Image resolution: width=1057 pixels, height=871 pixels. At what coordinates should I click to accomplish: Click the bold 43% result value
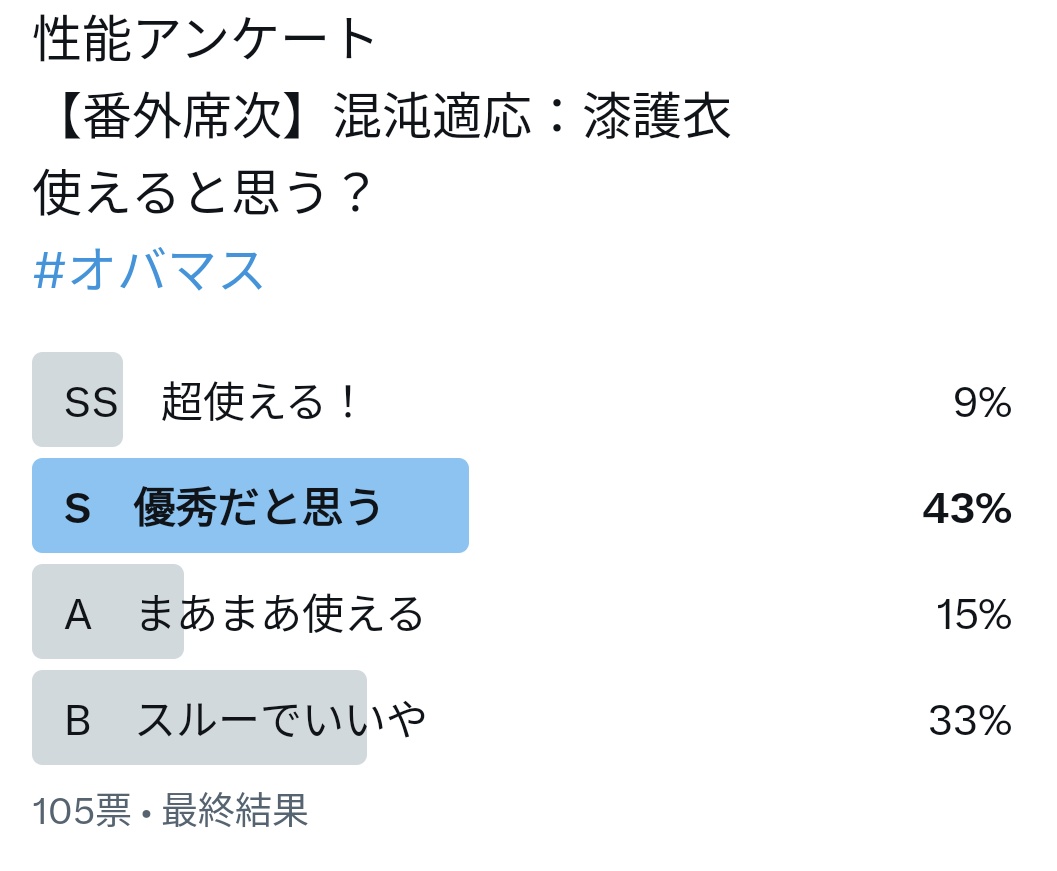coord(967,508)
